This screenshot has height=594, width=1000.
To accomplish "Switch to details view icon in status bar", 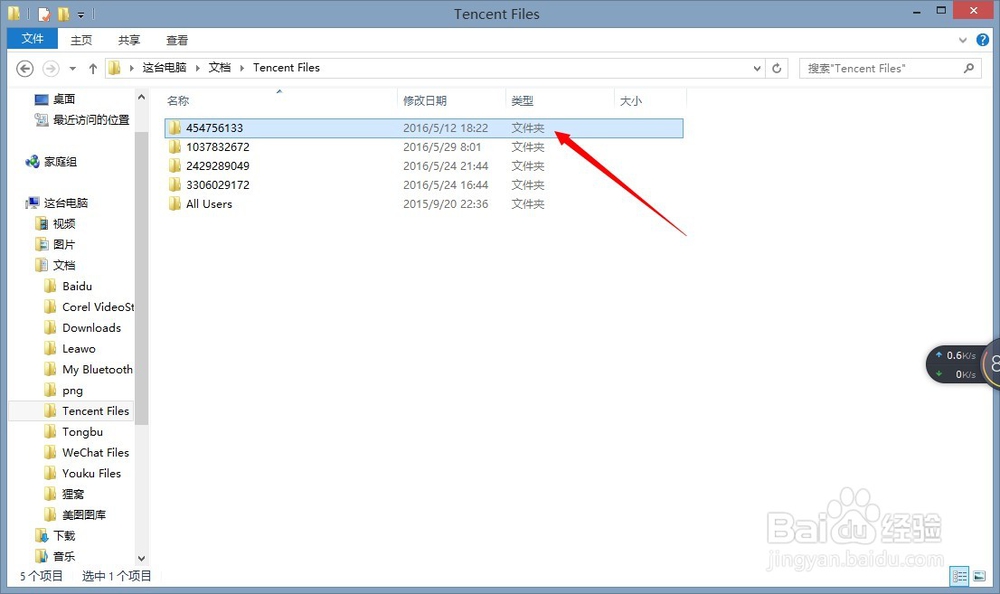I will pyautogui.click(x=960, y=576).
